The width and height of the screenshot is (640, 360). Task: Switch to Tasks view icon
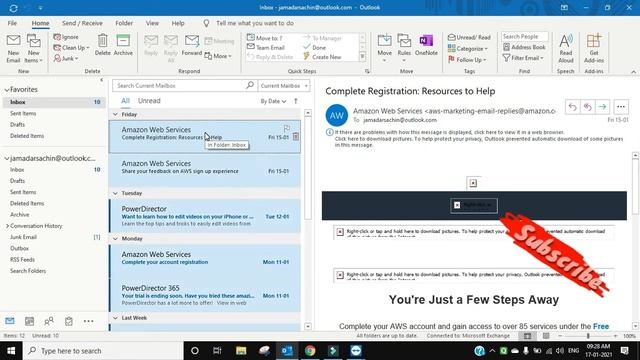[x=69, y=321]
